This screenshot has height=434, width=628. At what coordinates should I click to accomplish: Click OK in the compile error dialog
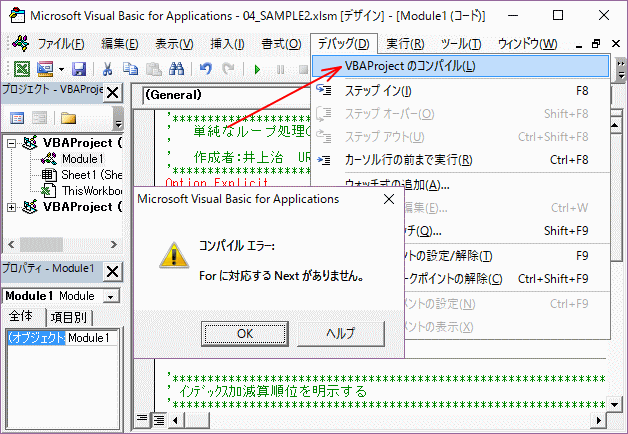point(245,334)
